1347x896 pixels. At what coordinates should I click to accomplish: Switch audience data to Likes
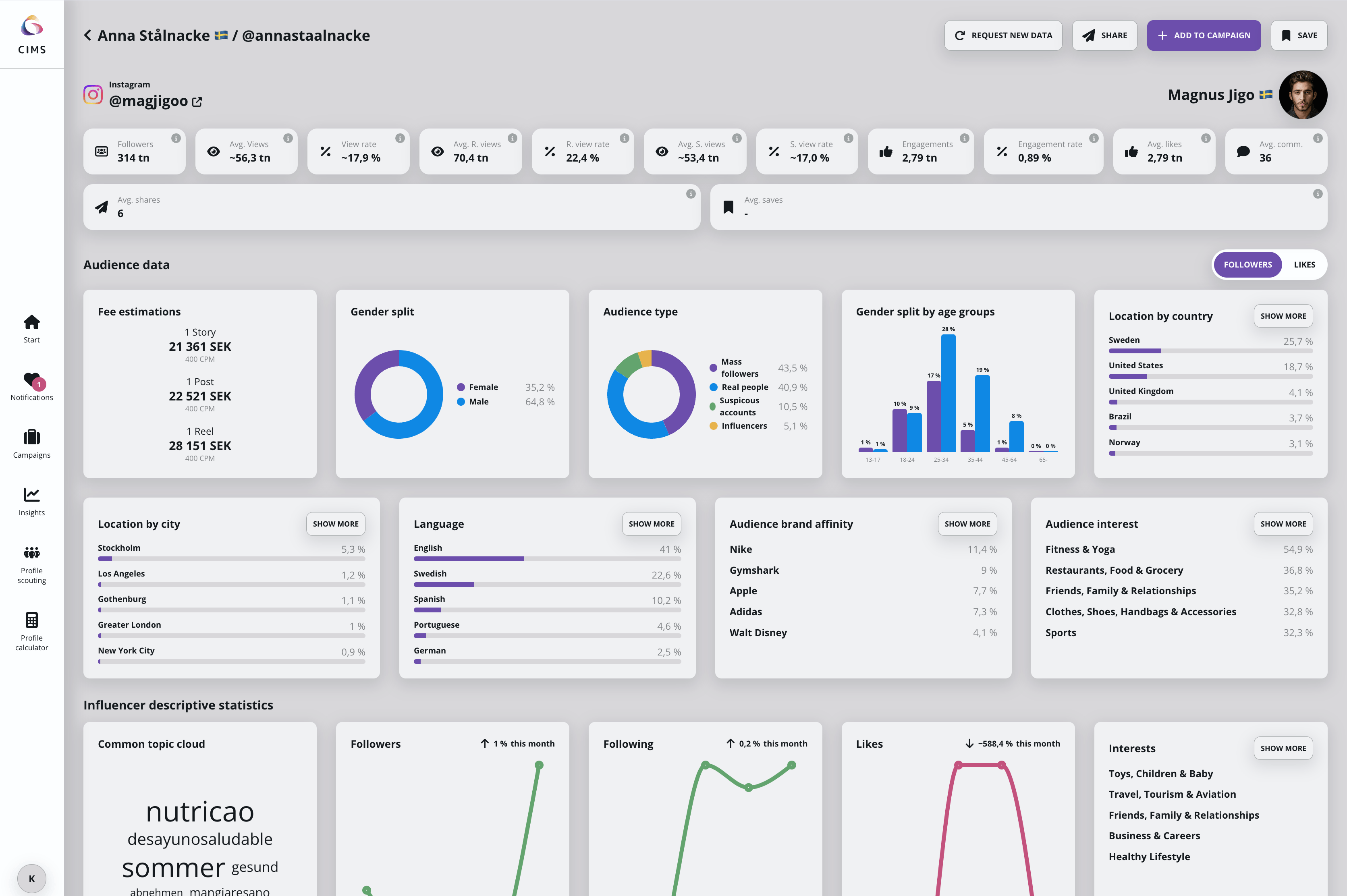pos(1304,265)
